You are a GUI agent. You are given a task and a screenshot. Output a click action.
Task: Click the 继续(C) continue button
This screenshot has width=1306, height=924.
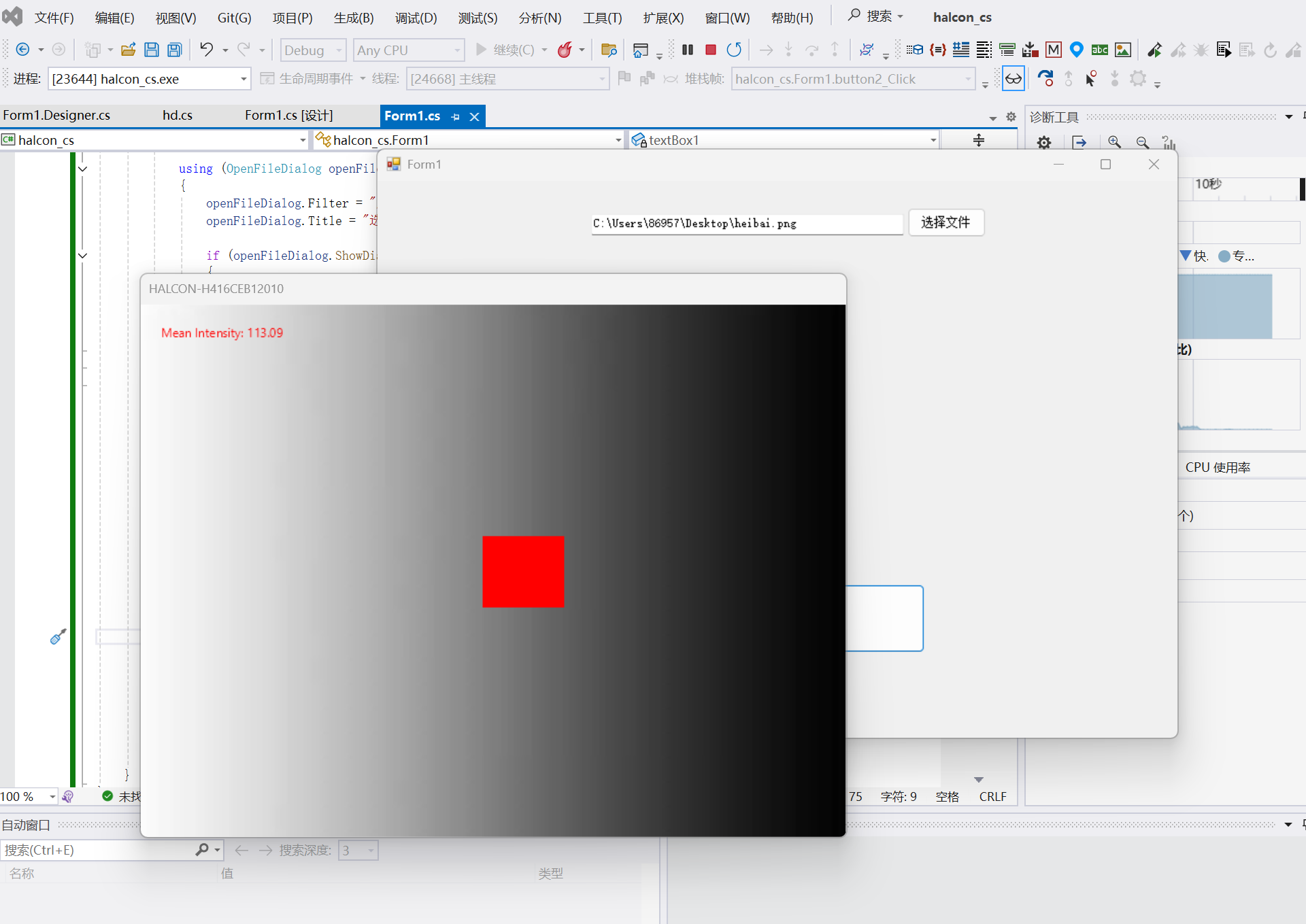[x=505, y=50]
